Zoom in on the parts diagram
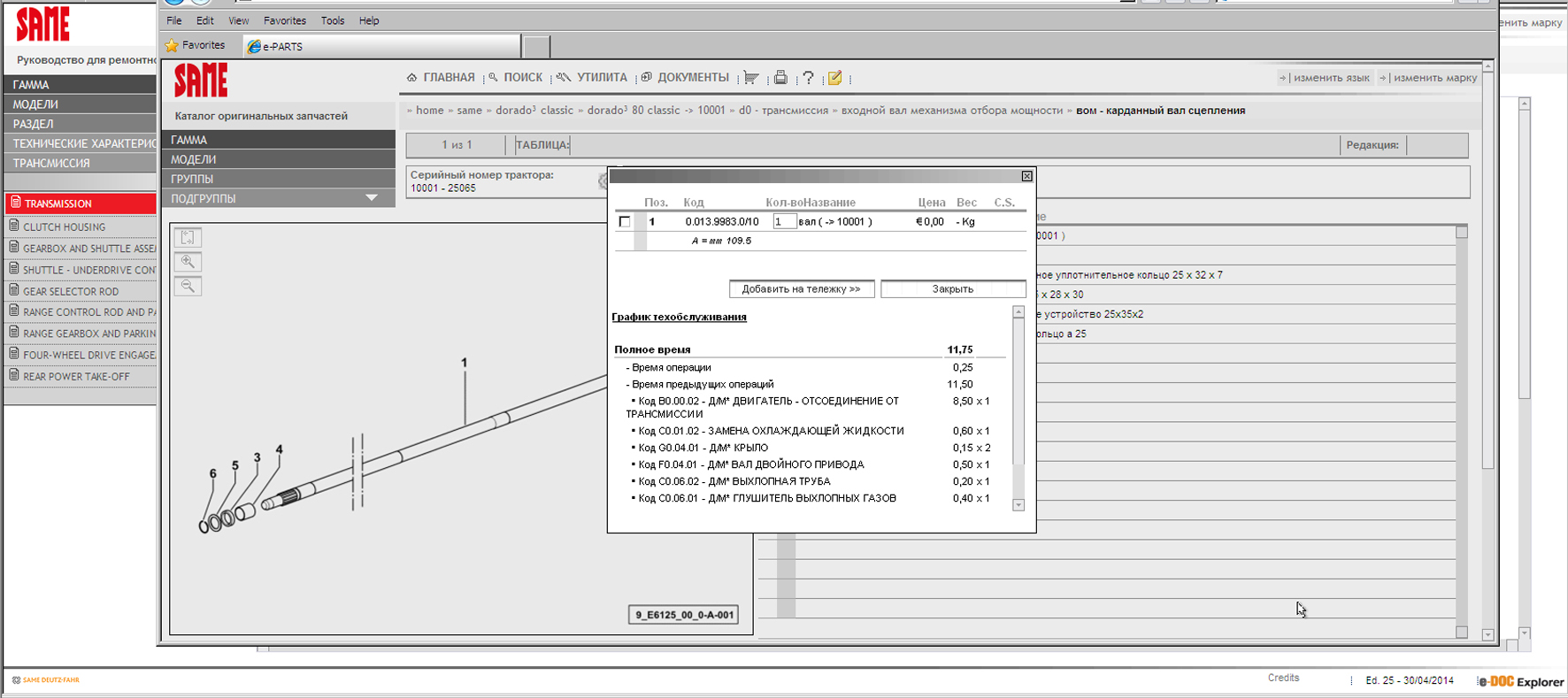 [x=188, y=262]
